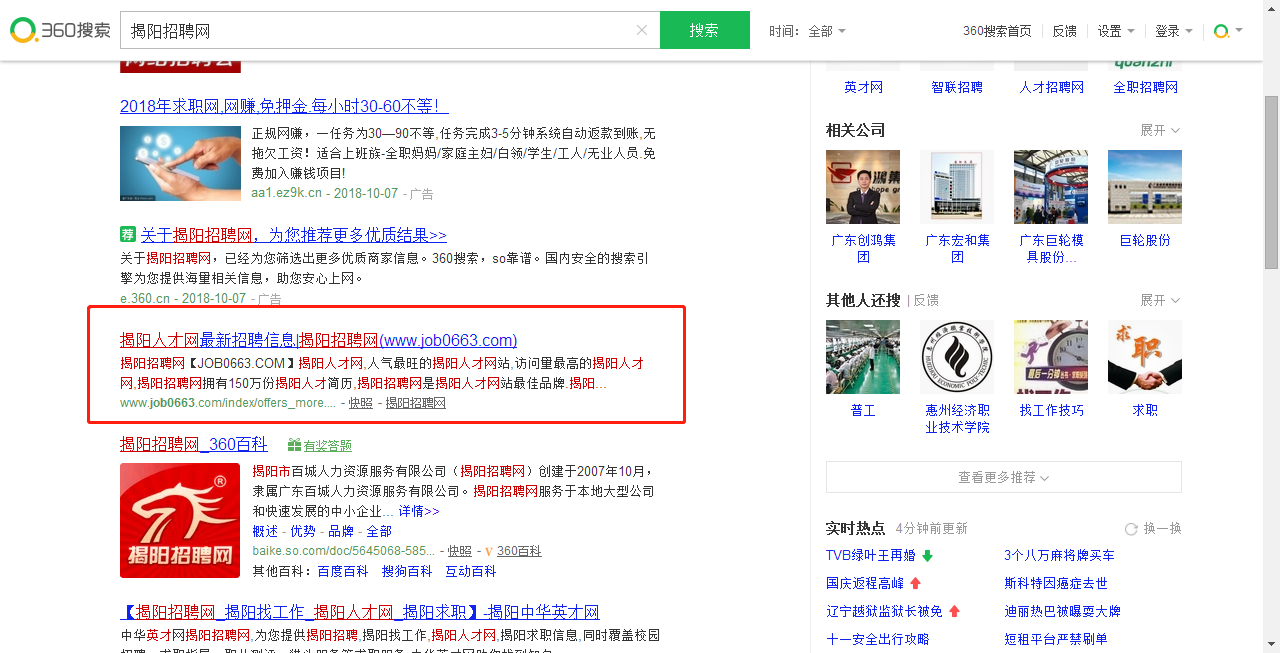The image size is (1280, 653).
Task: Open the 设置 dropdown menu
Action: click(1116, 31)
